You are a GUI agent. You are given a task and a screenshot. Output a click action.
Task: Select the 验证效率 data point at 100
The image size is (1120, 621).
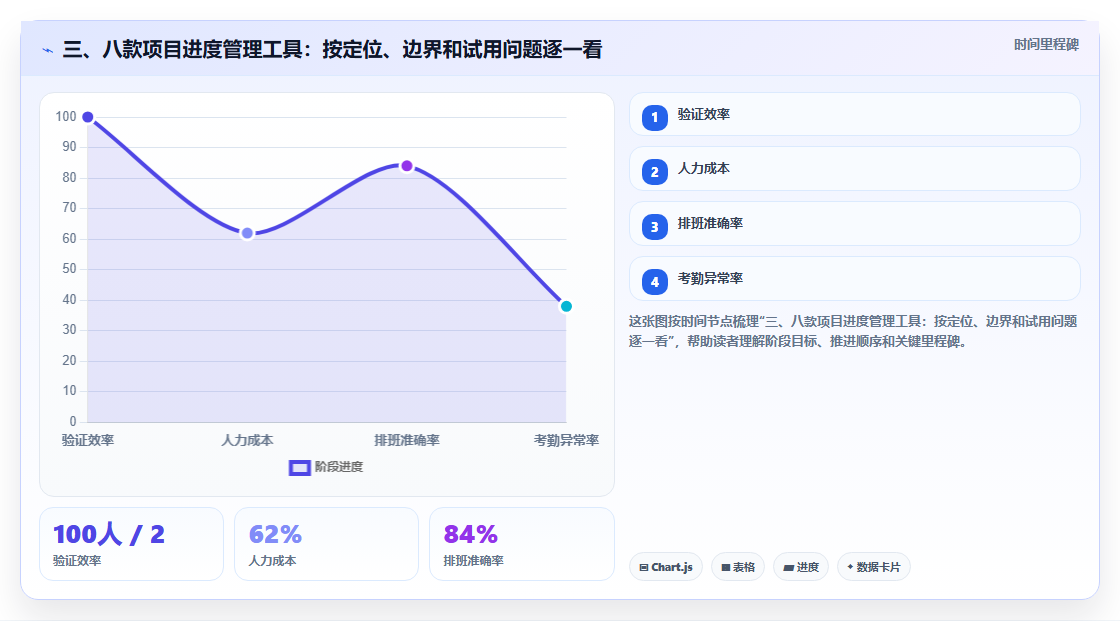tap(88, 117)
